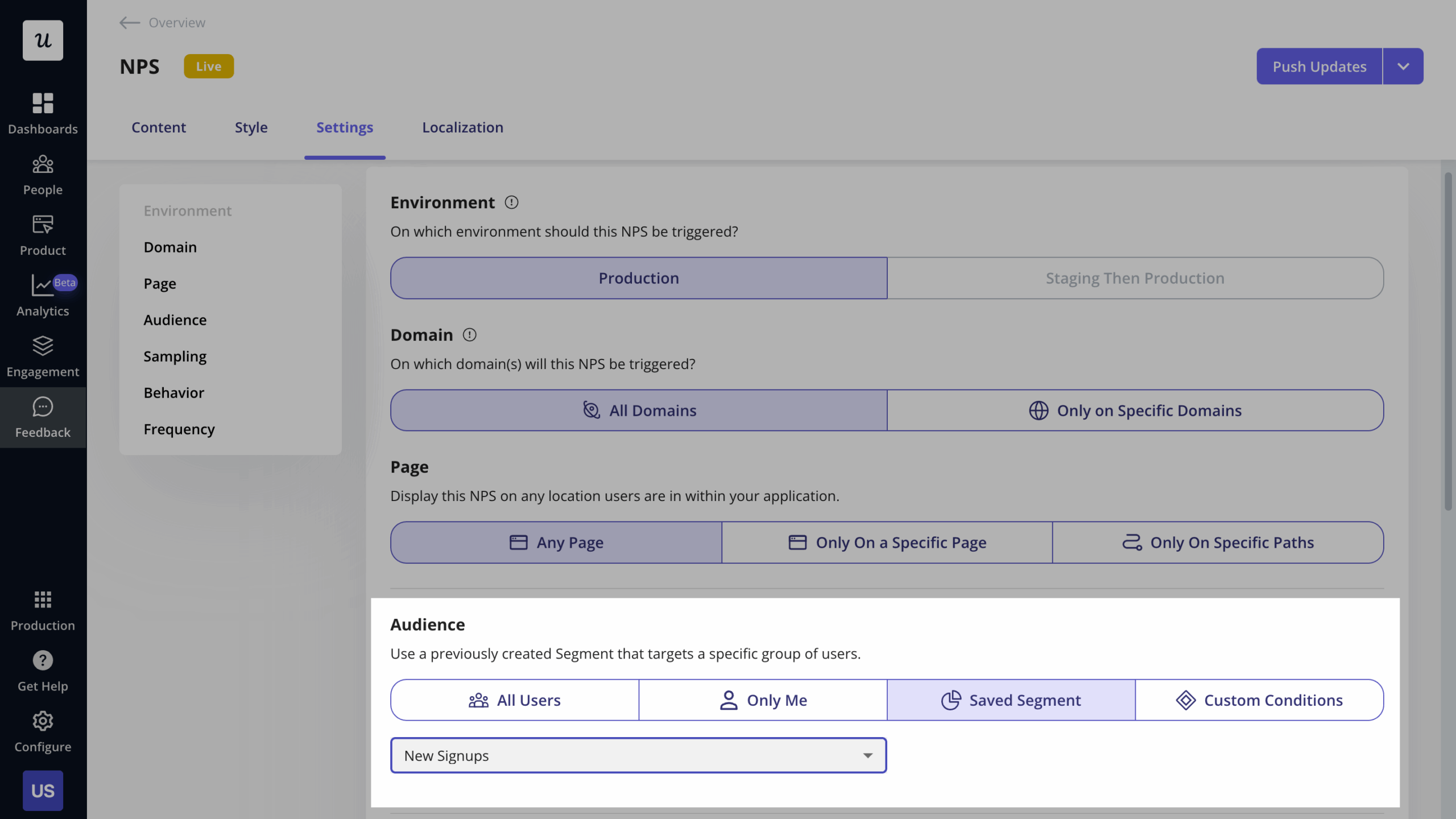Go back to Overview

coord(161,23)
